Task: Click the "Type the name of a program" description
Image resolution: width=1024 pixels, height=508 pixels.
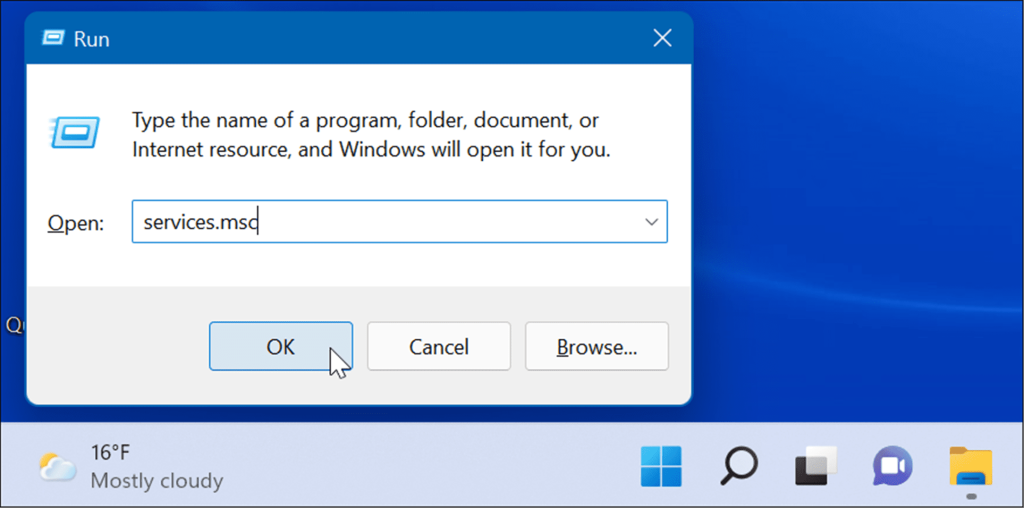Action: coord(371,135)
